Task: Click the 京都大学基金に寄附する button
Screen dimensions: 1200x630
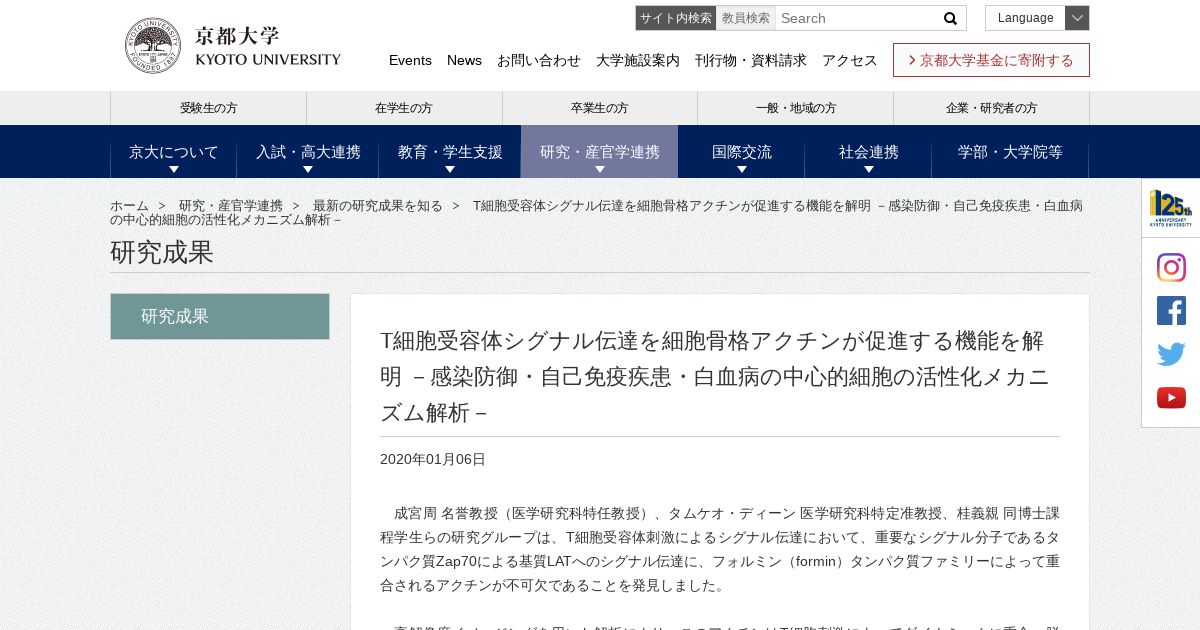Action: [x=991, y=60]
